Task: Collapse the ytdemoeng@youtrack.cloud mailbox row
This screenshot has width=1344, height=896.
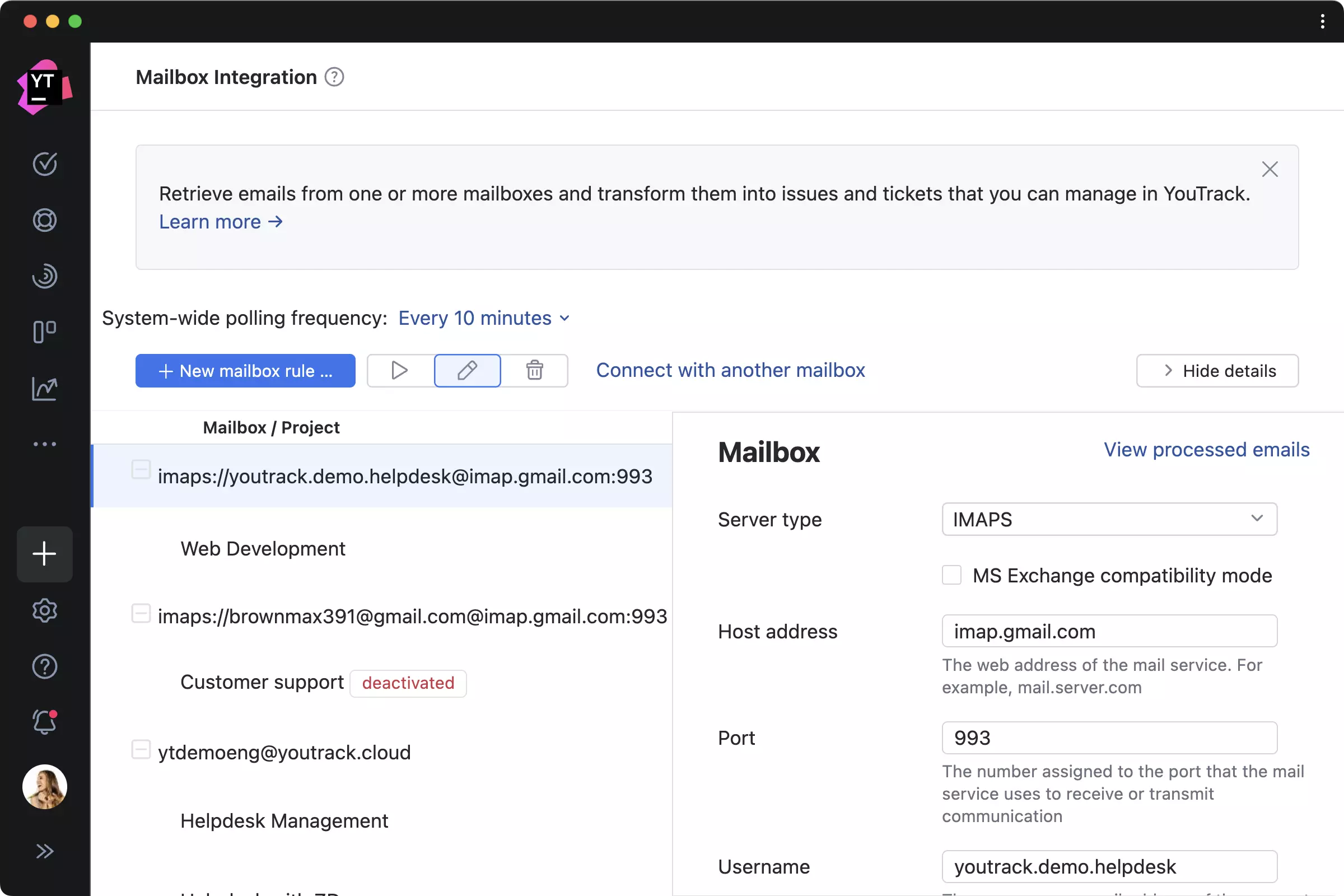Action: click(x=141, y=749)
